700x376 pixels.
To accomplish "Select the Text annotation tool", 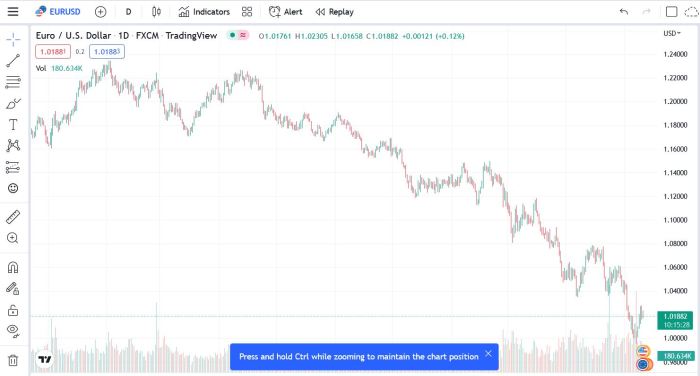I will pyautogui.click(x=13, y=125).
